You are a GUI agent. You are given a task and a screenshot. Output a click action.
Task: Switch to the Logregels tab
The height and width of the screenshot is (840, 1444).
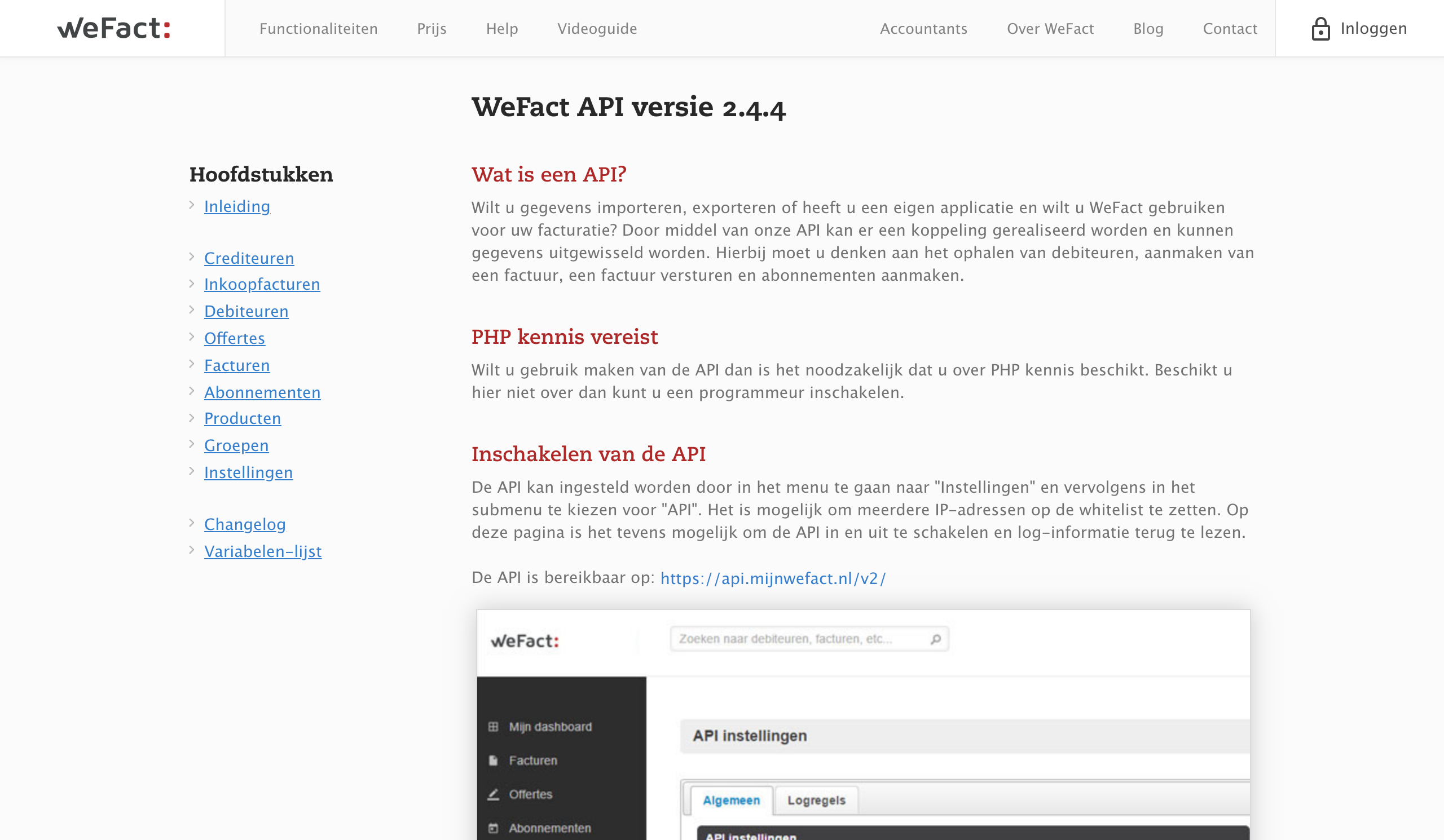tap(817, 800)
